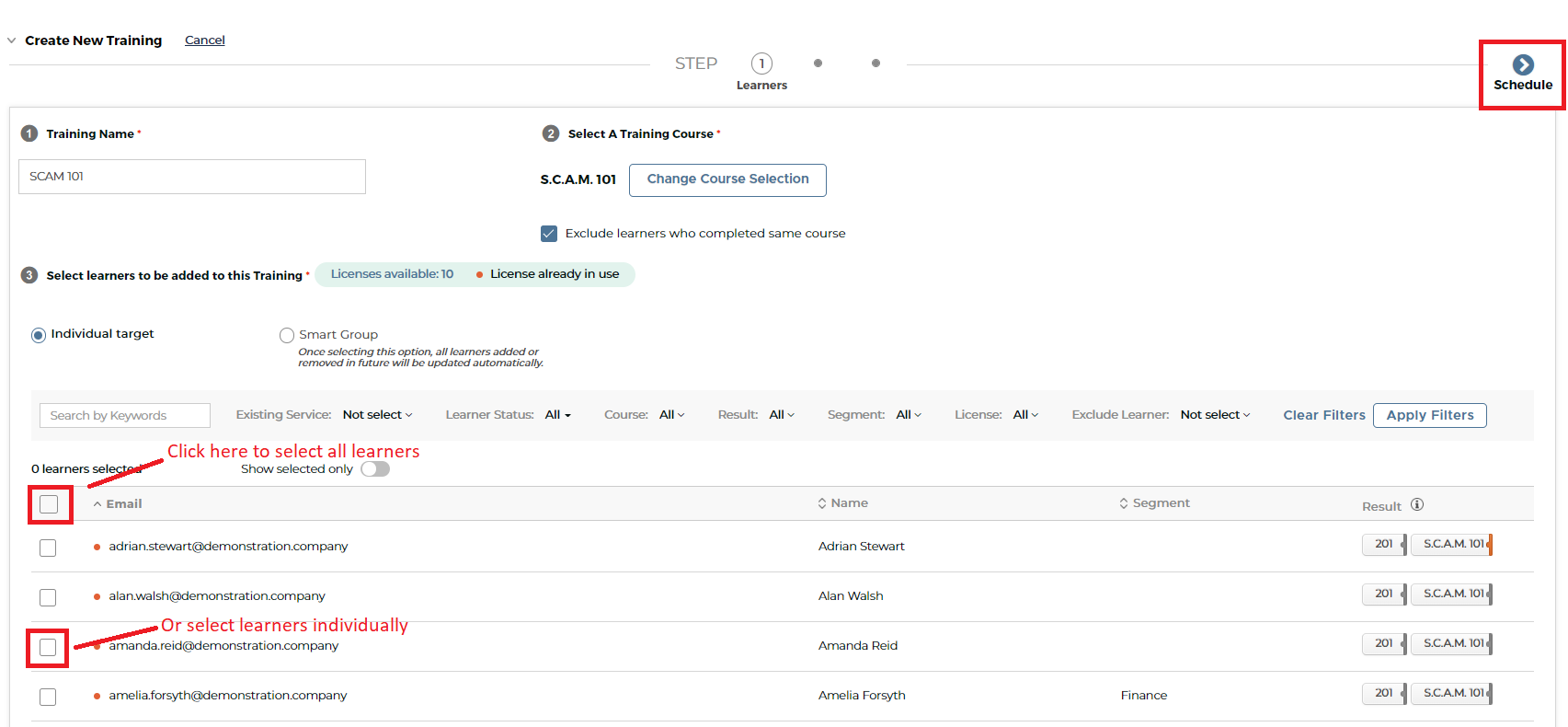Click the Cancel link
This screenshot has width=1568, height=727.
coord(204,40)
